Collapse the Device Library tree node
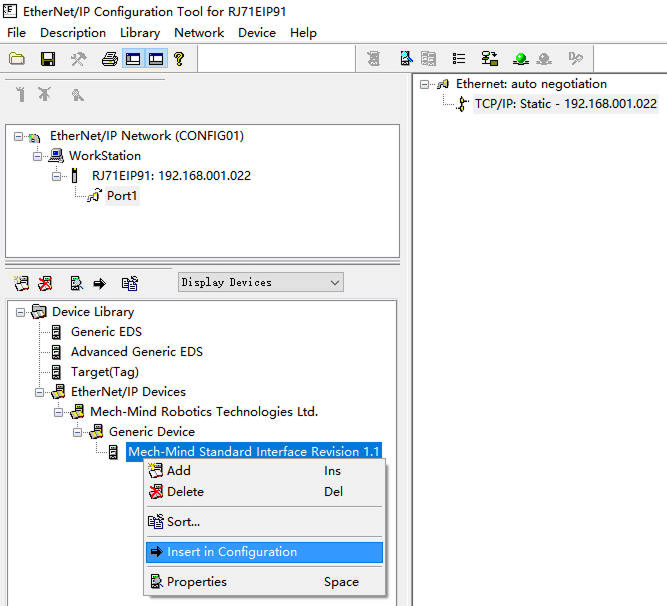The width and height of the screenshot is (667, 606). click(21, 312)
